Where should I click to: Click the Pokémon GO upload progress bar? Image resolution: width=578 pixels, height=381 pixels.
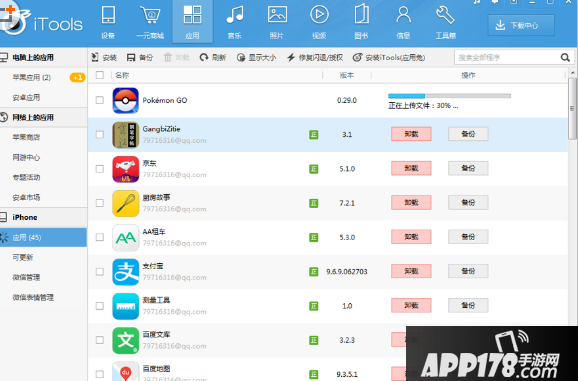[x=449, y=96]
